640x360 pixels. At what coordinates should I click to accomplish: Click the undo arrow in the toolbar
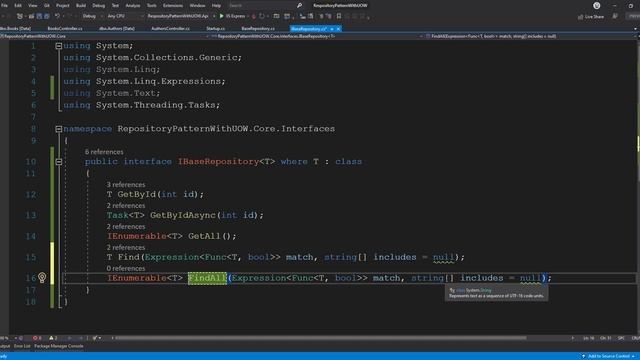pos(58,16)
